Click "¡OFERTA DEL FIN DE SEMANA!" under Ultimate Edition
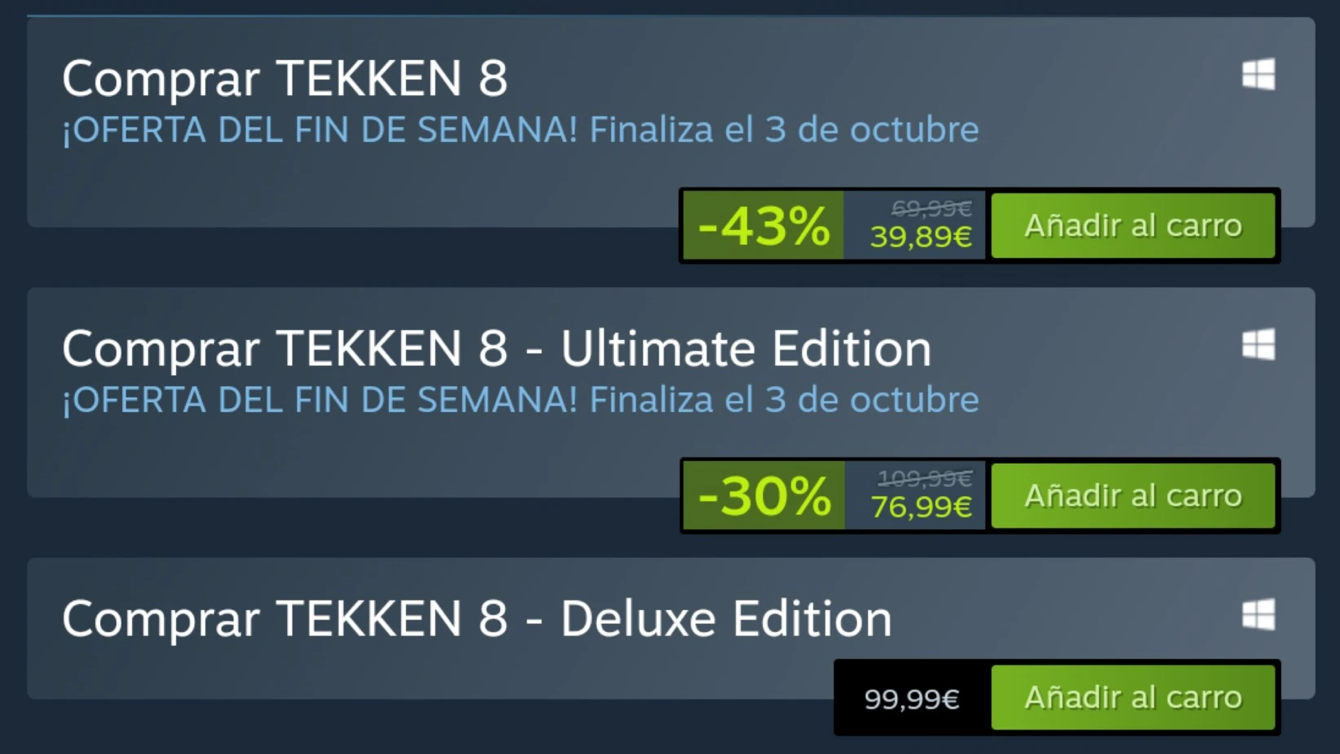This screenshot has width=1340, height=754. [320, 400]
